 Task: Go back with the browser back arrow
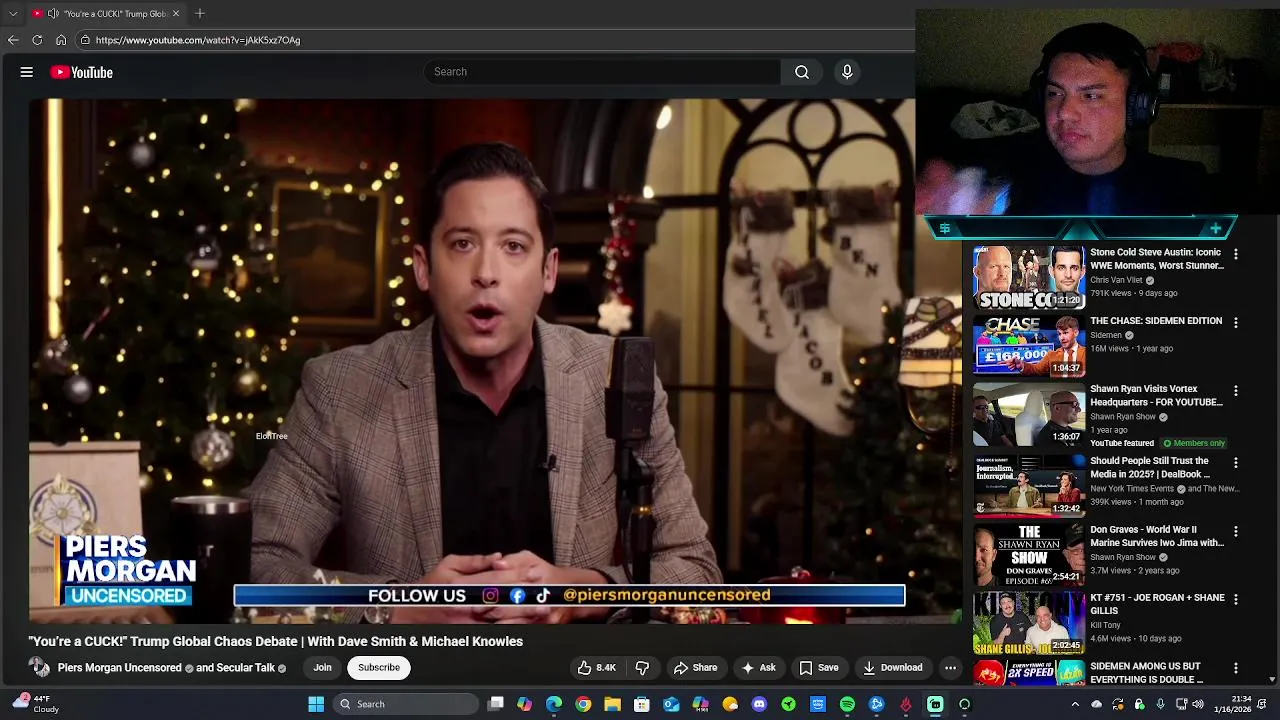coord(13,40)
